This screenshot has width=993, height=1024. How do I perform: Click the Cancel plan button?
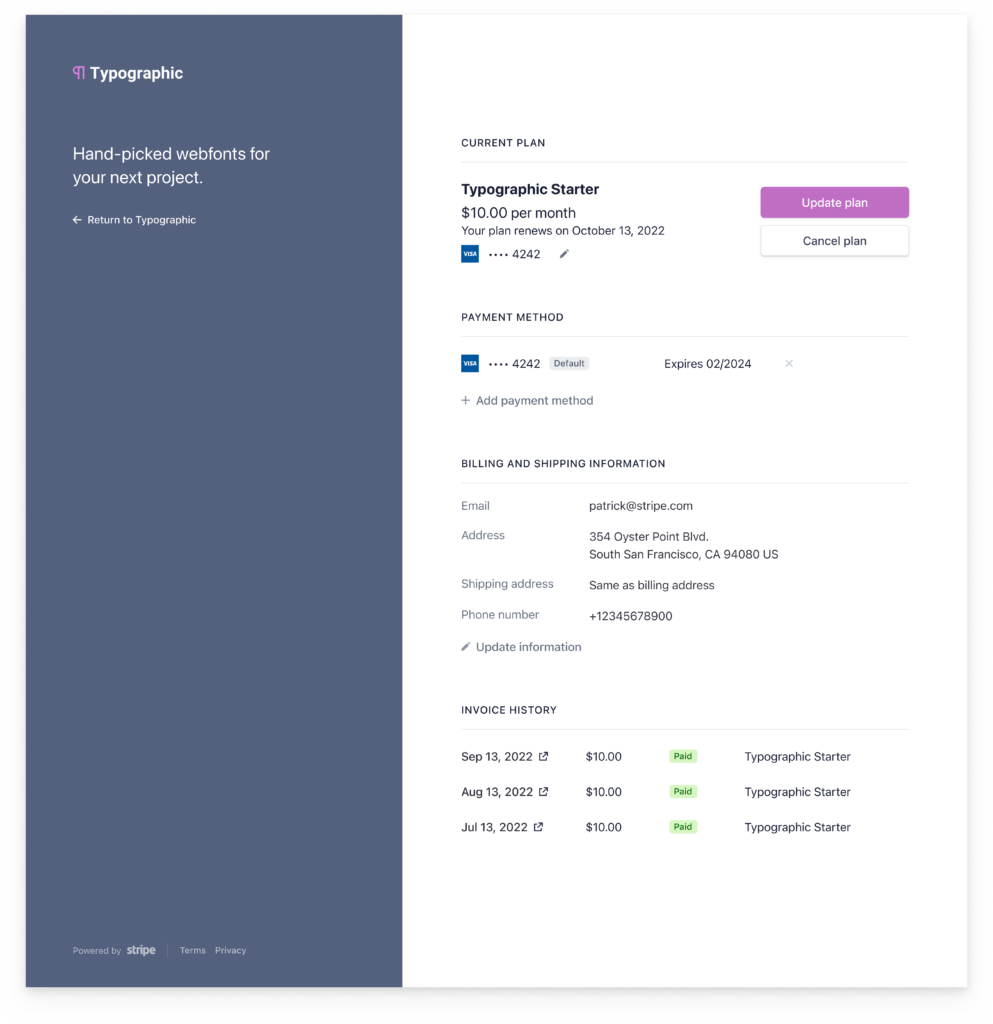(834, 241)
